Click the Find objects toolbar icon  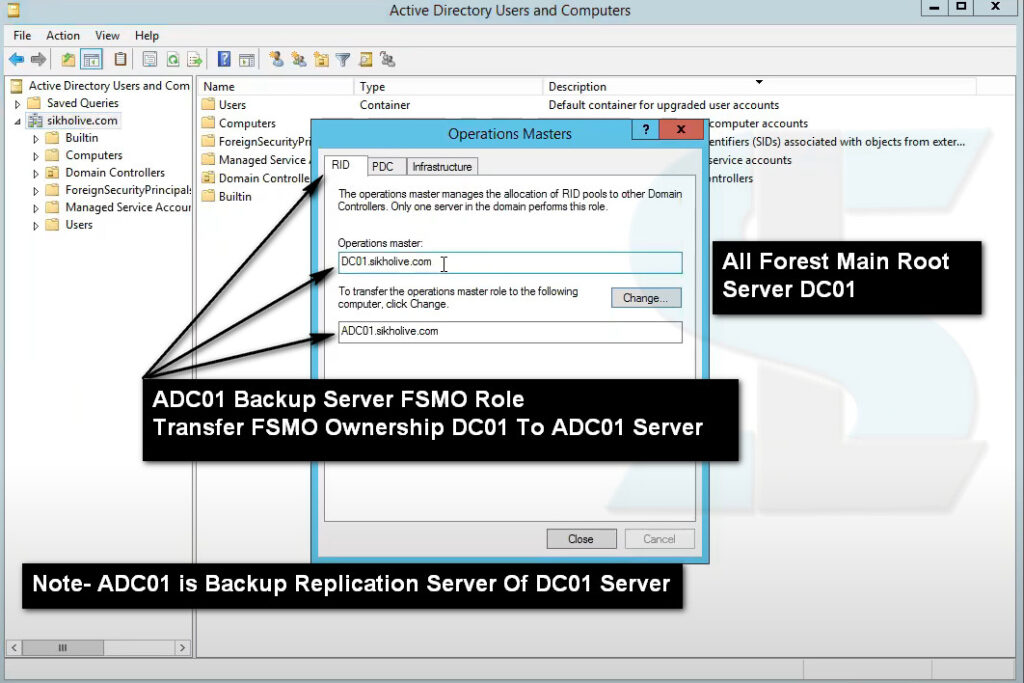click(x=366, y=60)
